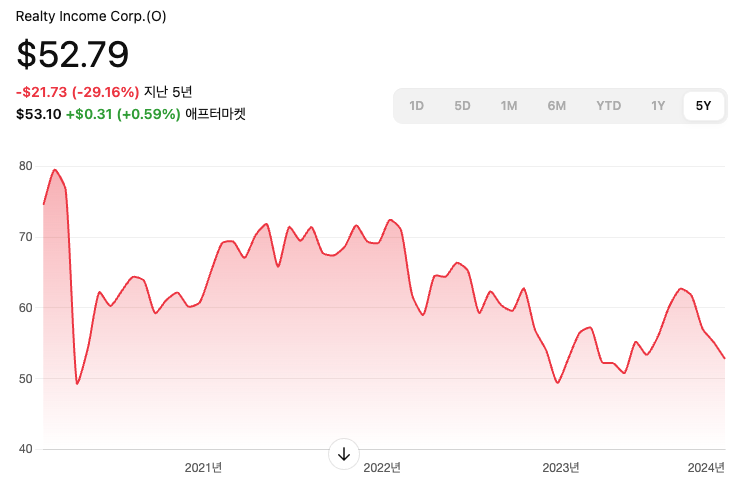Viewport: 732px width, 487px height.
Task: Select the YTD range tab
Action: tap(608, 106)
